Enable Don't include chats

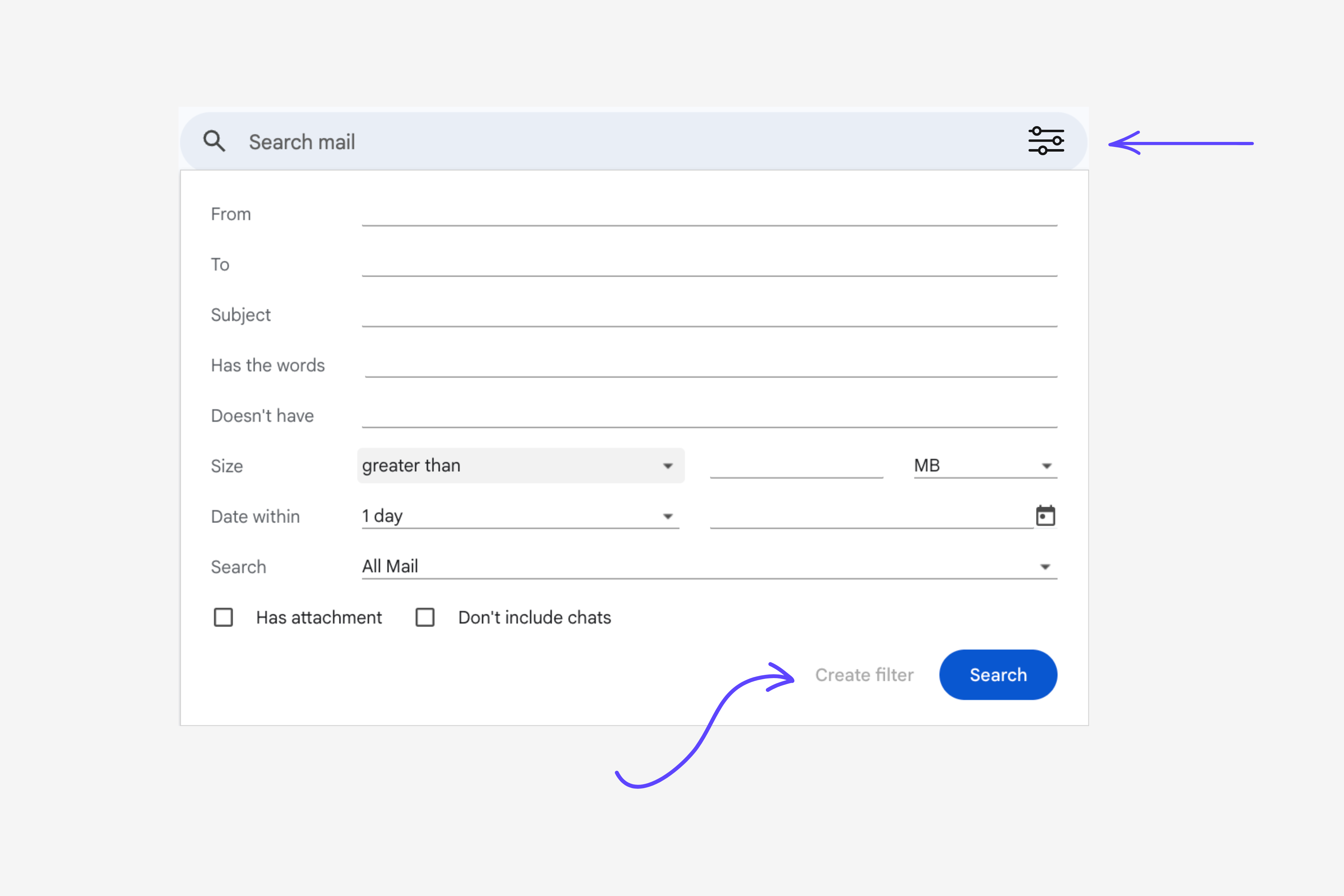[x=425, y=617]
